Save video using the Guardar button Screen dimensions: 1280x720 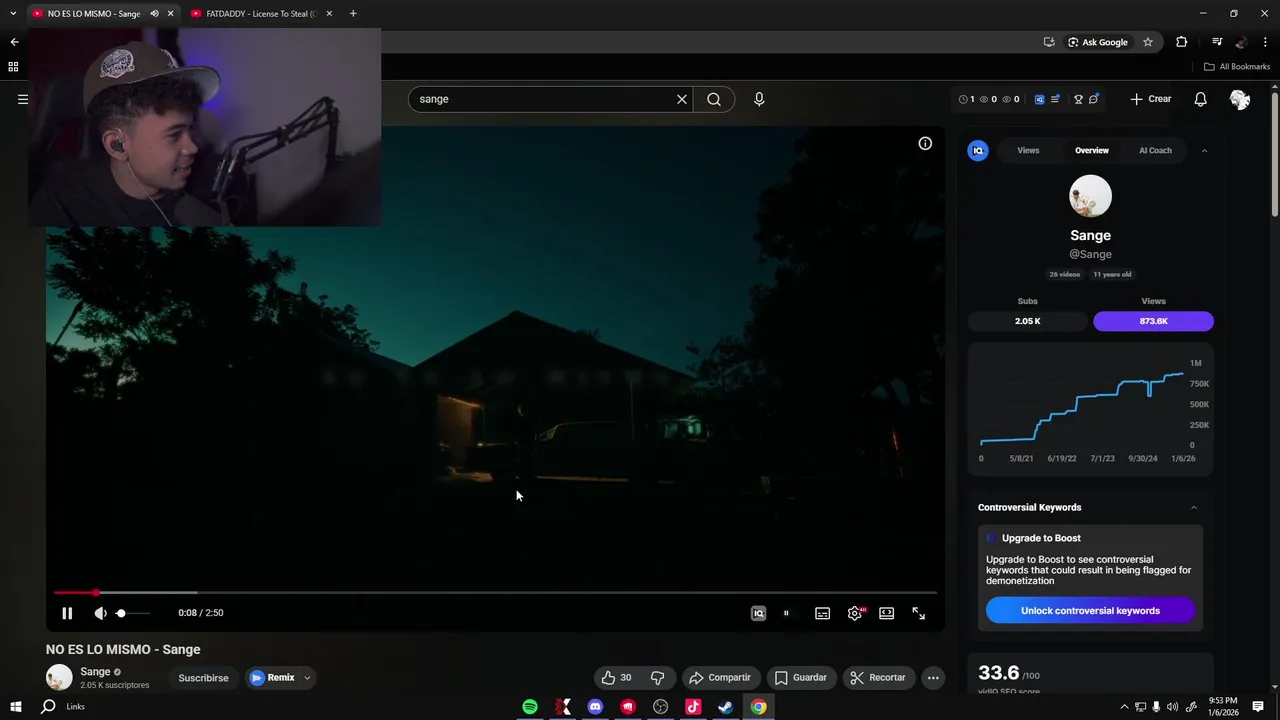(802, 678)
